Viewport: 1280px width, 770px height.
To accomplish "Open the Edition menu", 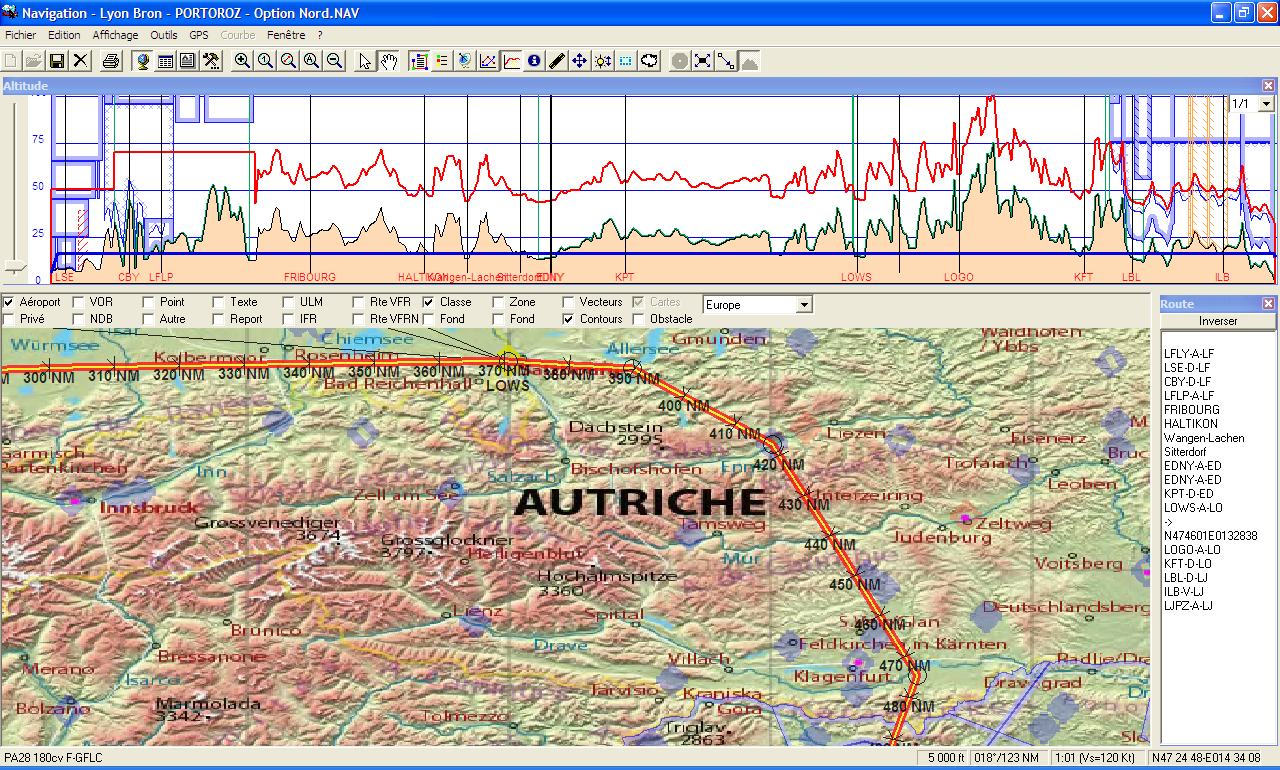I will point(64,35).
